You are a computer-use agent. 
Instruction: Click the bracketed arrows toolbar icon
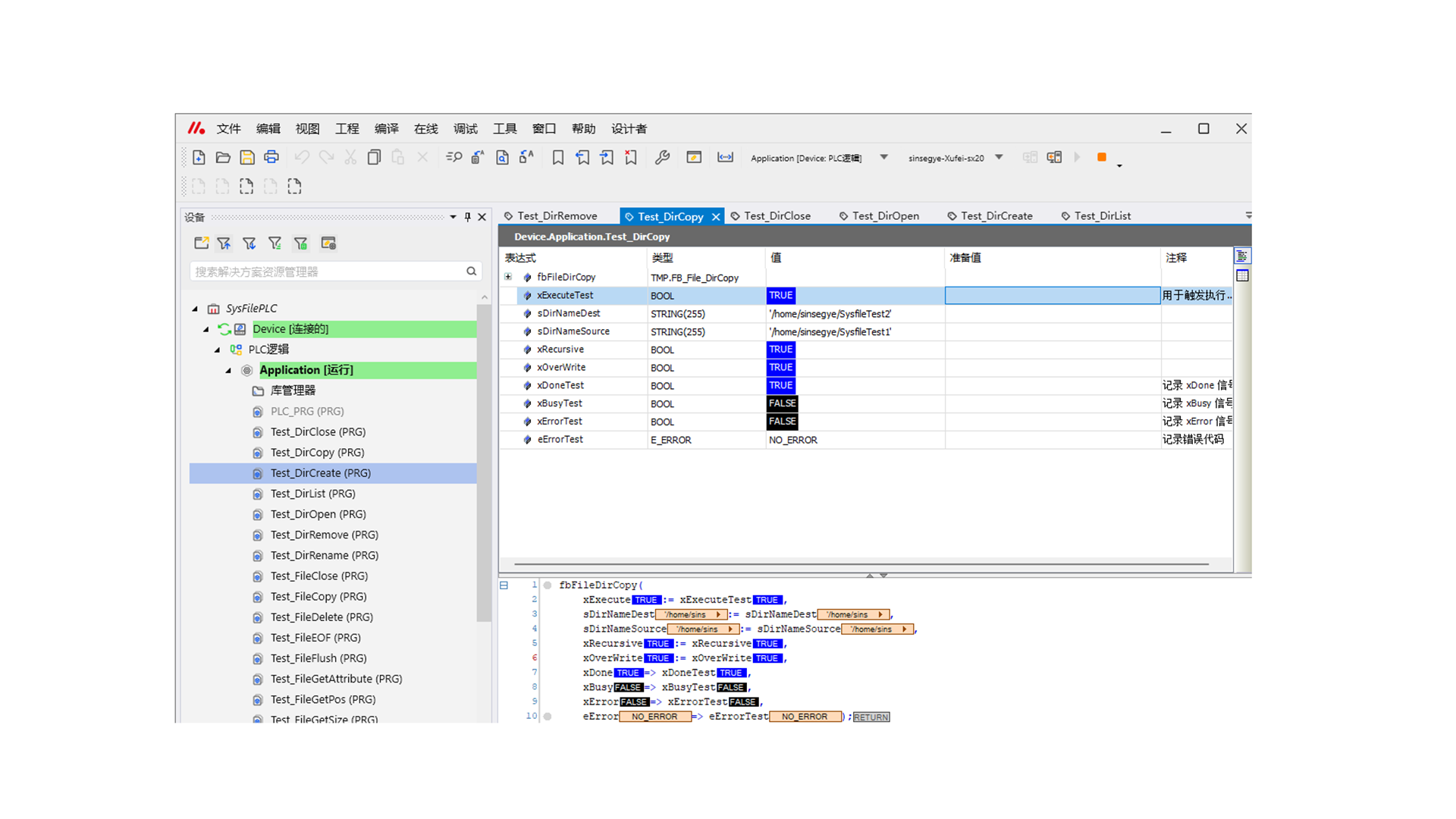tap(726, 157)
